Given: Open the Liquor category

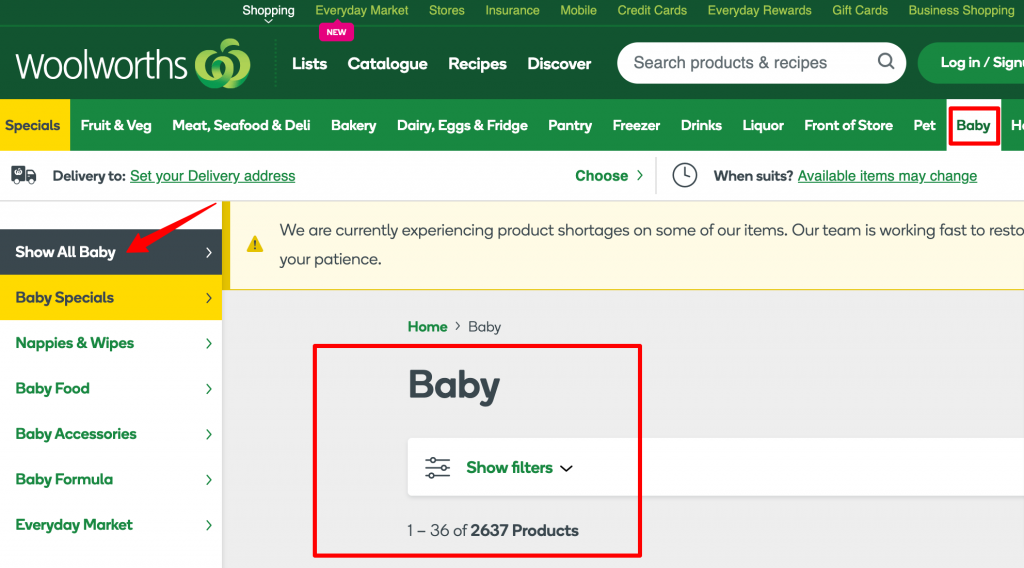Looking at the screenshot, I should [763, 125].
